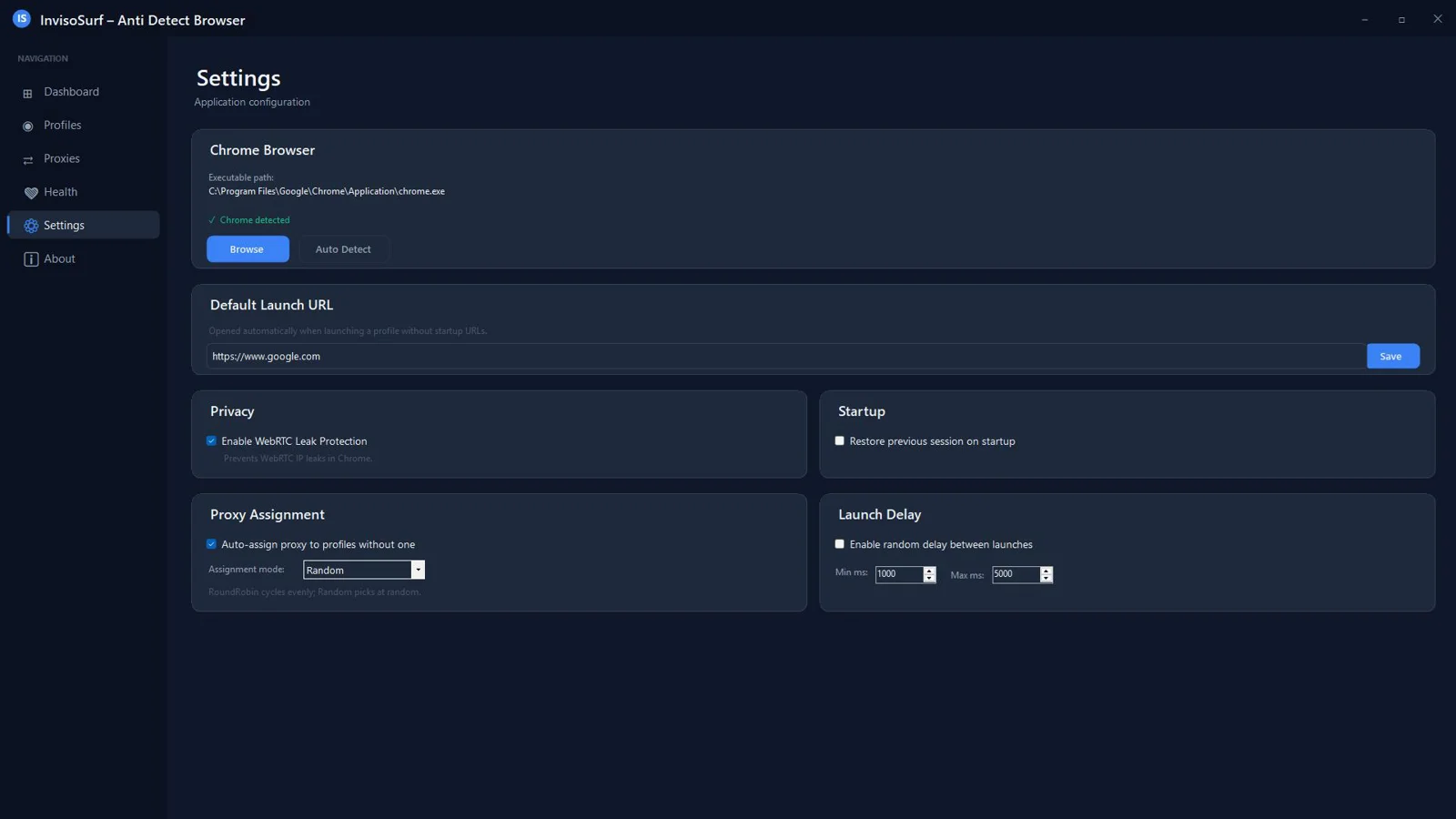
Task: Increase the Max ms value
Action: [1046, 571]
